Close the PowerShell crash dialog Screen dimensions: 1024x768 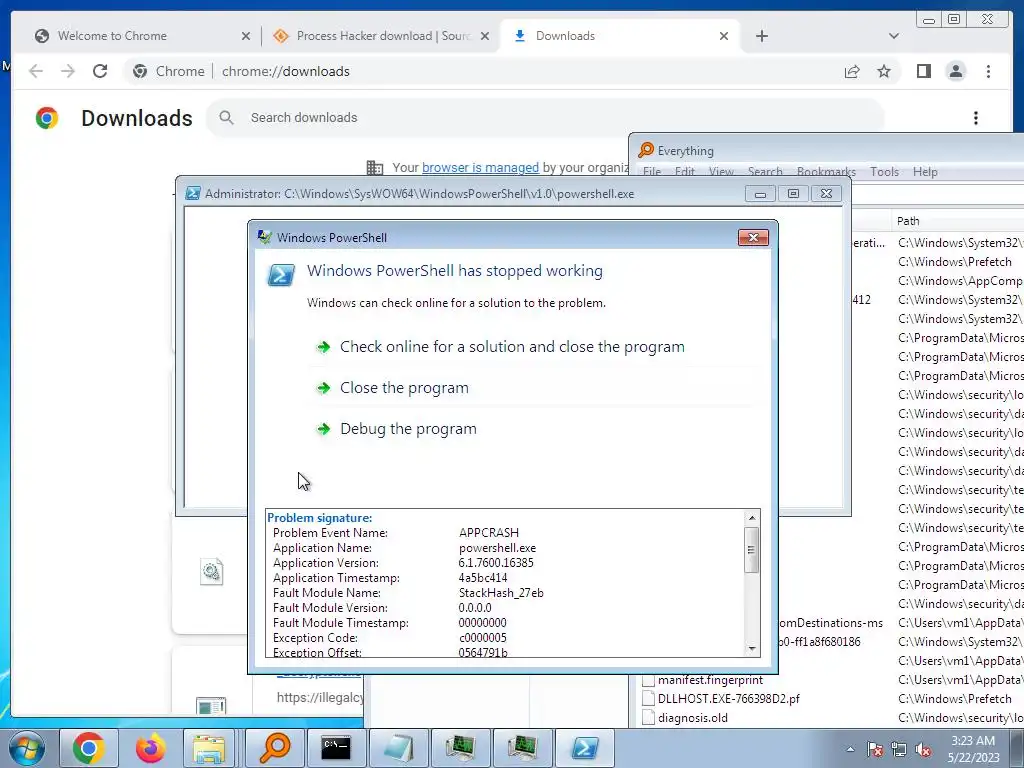(x=753, y=238)
